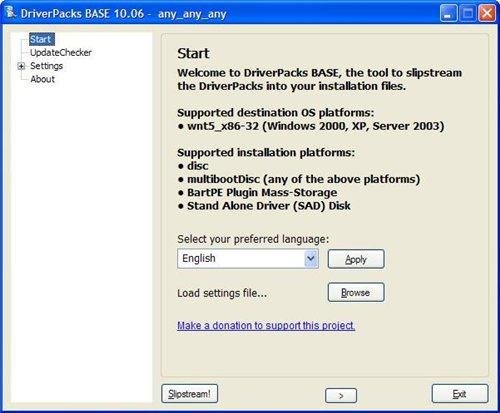Click the 'Start' page heading
Viewport: 500px width, 413px height.
193,53
